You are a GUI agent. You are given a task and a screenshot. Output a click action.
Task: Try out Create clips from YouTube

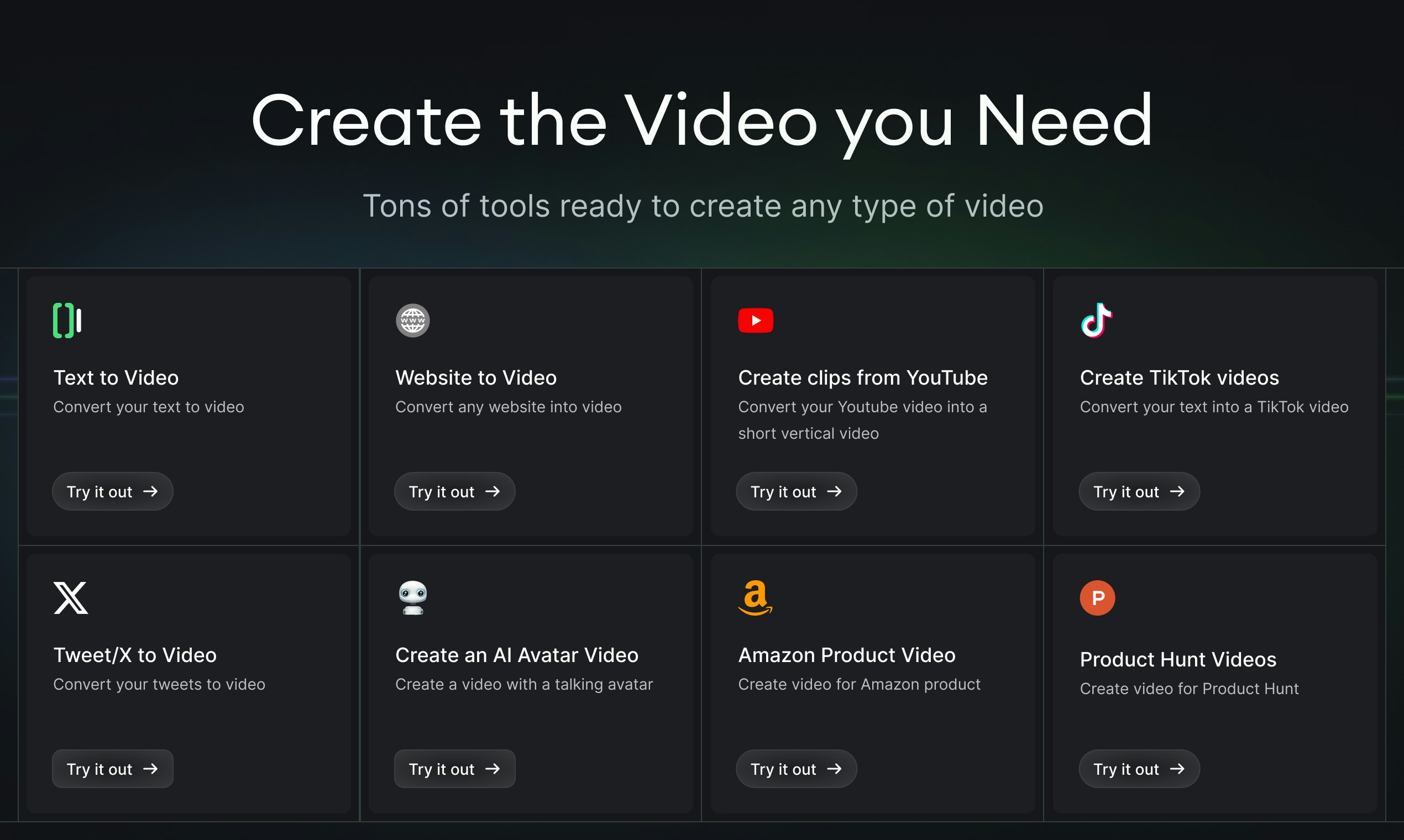797,491
